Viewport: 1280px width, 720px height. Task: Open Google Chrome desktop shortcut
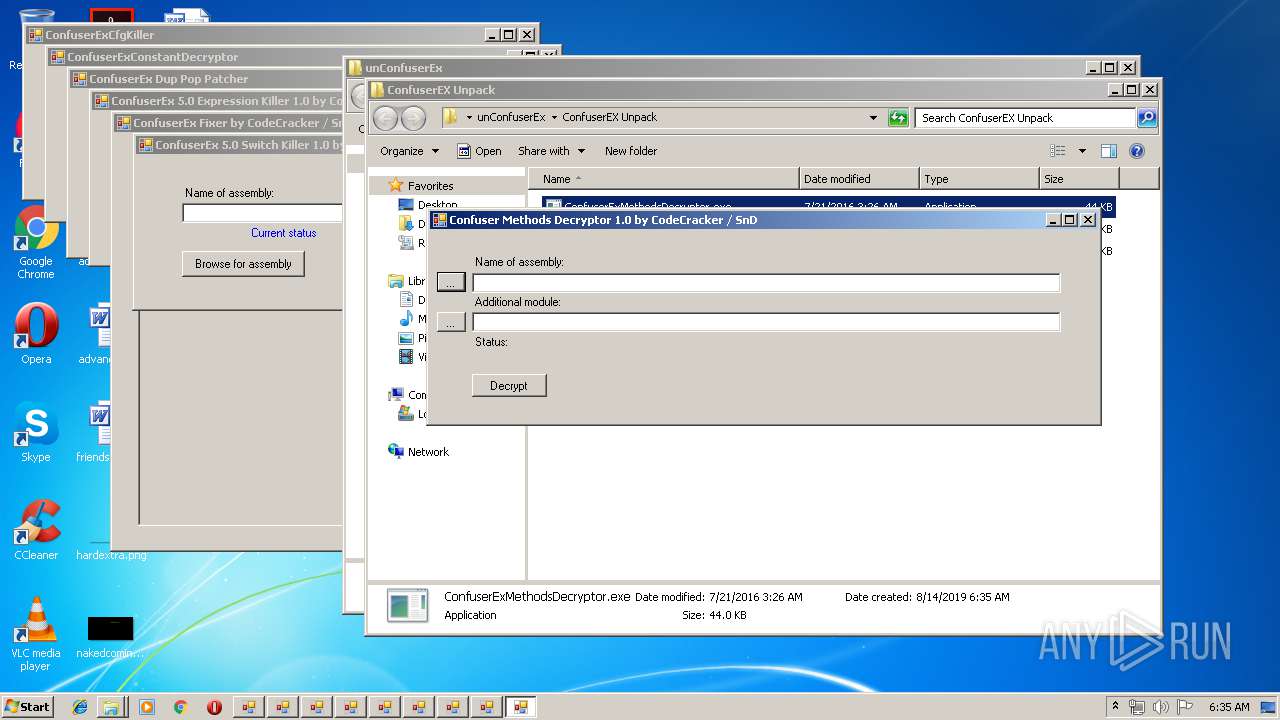(x=36, y=243)
